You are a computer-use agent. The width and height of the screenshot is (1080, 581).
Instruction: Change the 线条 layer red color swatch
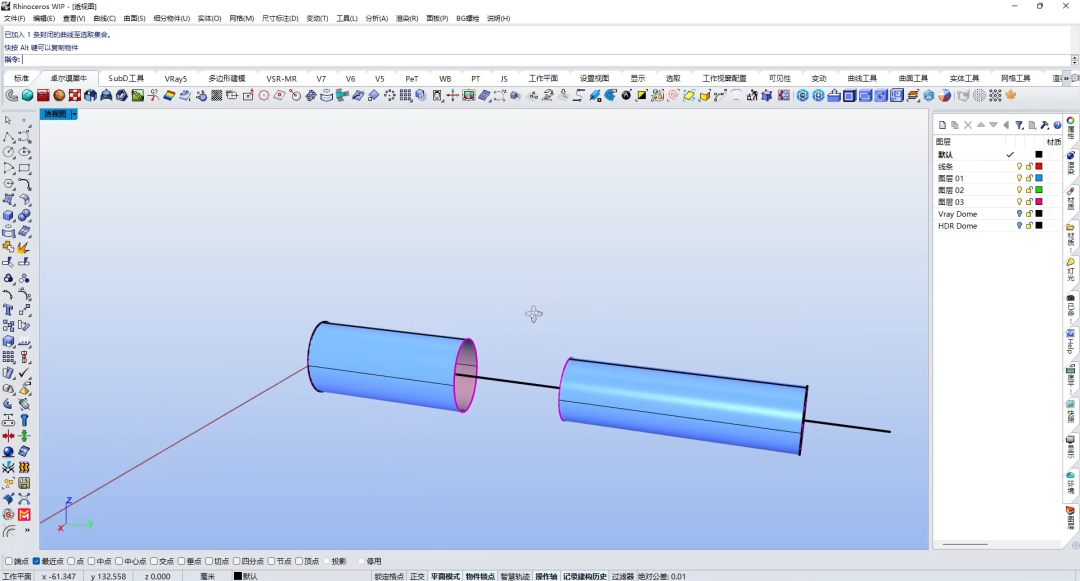click(x=1039, y=167)
